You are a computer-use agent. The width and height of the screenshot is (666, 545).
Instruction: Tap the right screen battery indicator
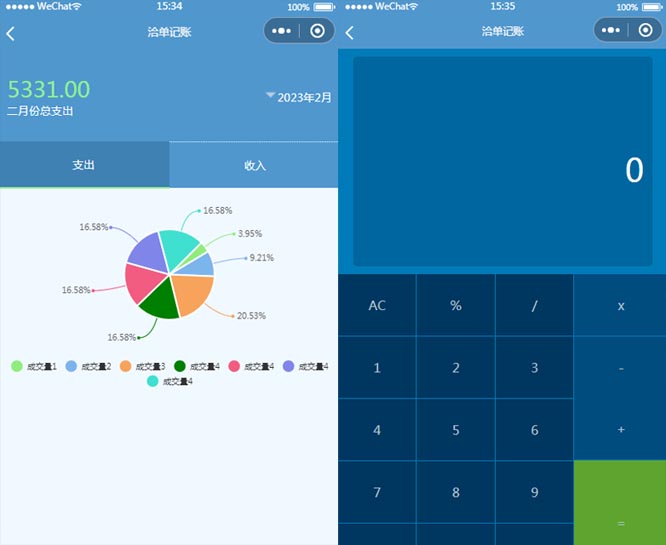(652, 7)
